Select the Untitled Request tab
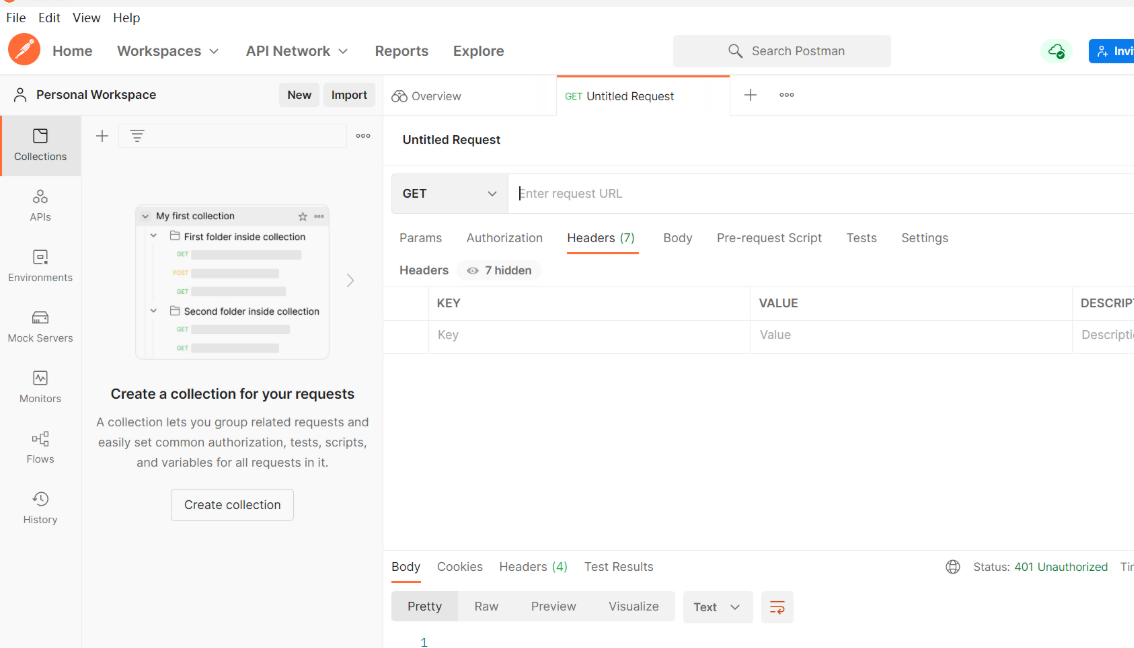 tap(643, 96)
